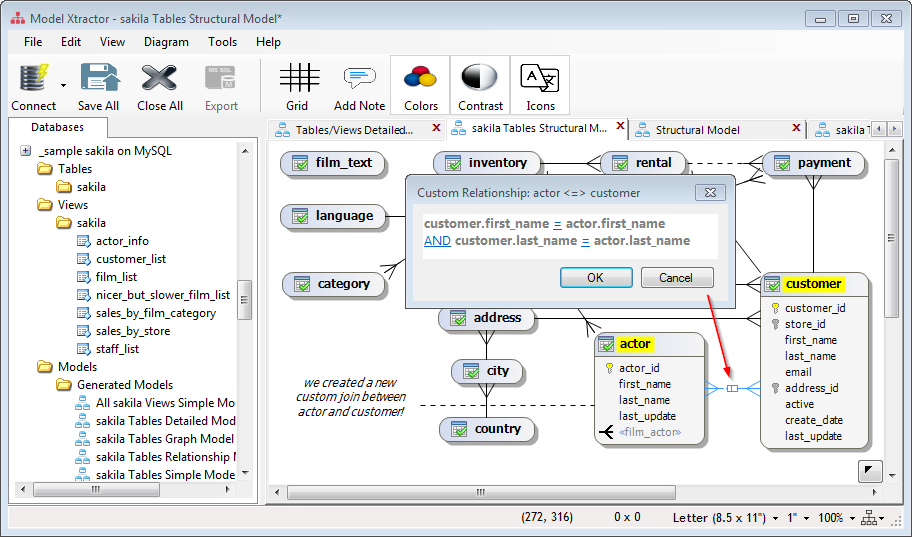This screenshot has height=537, width=912.
Task: Open the Connect dropdown arrow
Action: coord(63,86)
